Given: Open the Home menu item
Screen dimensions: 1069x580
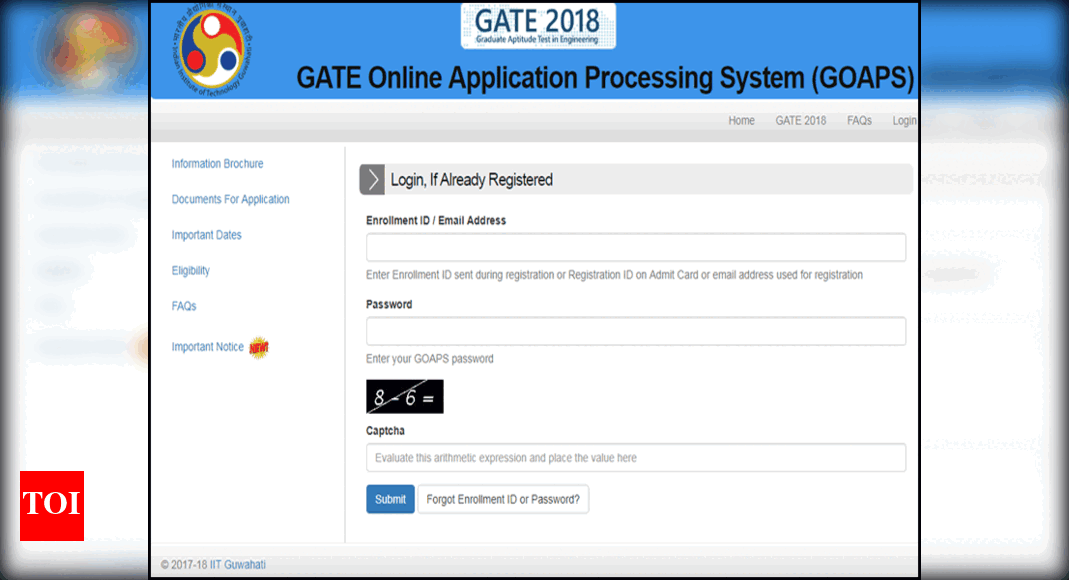Looking at the screenshot, I should pyautogui.click(x=741, y=120).
